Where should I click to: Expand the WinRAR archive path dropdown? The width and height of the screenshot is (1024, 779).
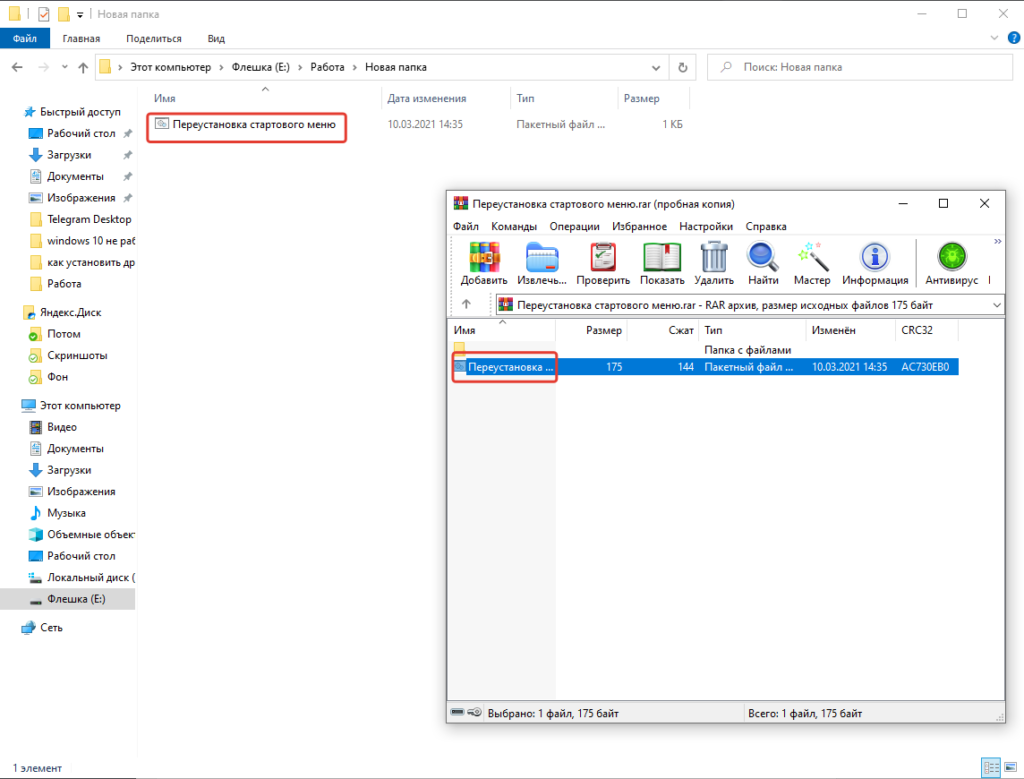pyautogui.click(x=995, y=305)
